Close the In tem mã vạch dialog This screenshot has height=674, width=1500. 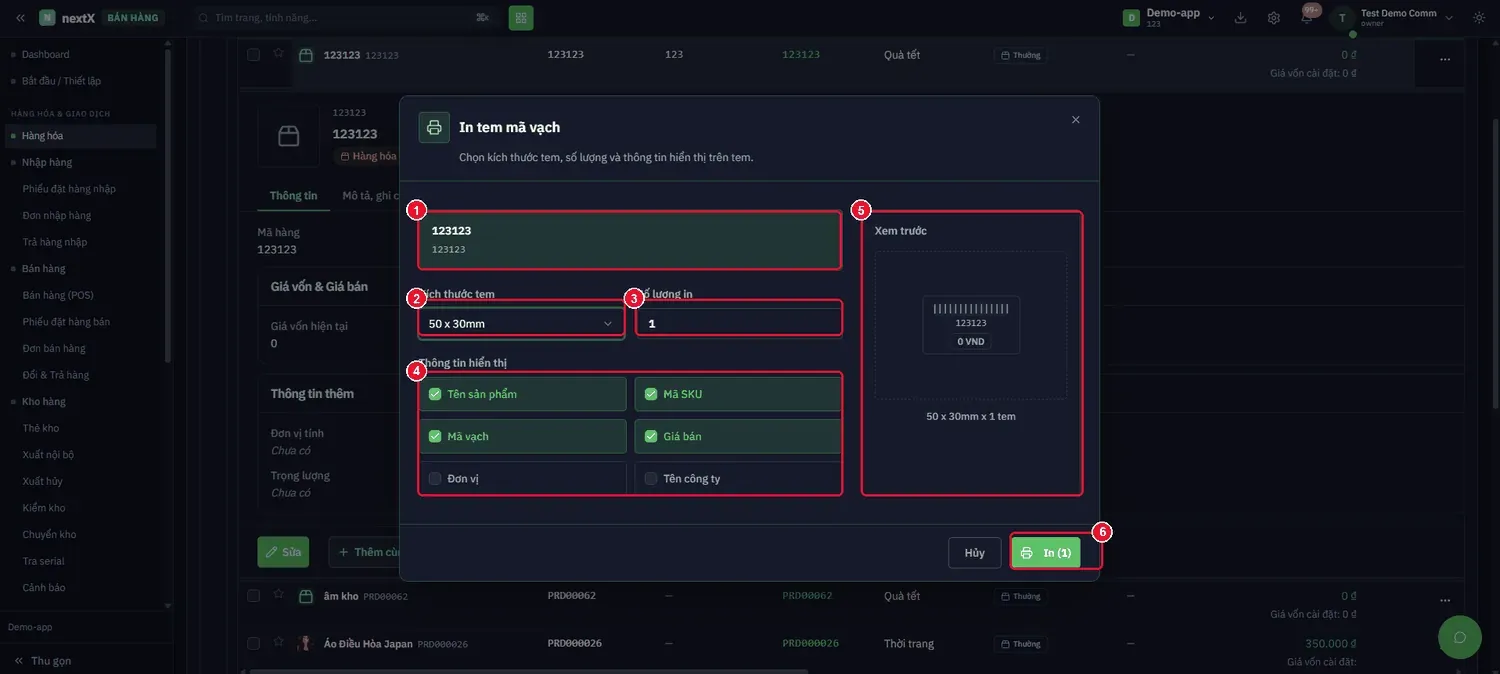[x=1076, y=120]
